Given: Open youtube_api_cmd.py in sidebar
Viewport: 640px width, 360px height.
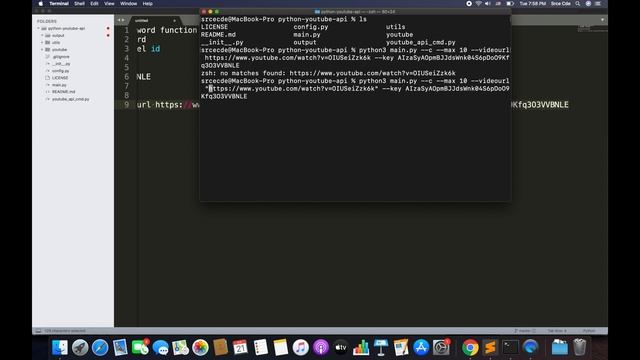Looking at the screenshot, I should tap(71, 99).
